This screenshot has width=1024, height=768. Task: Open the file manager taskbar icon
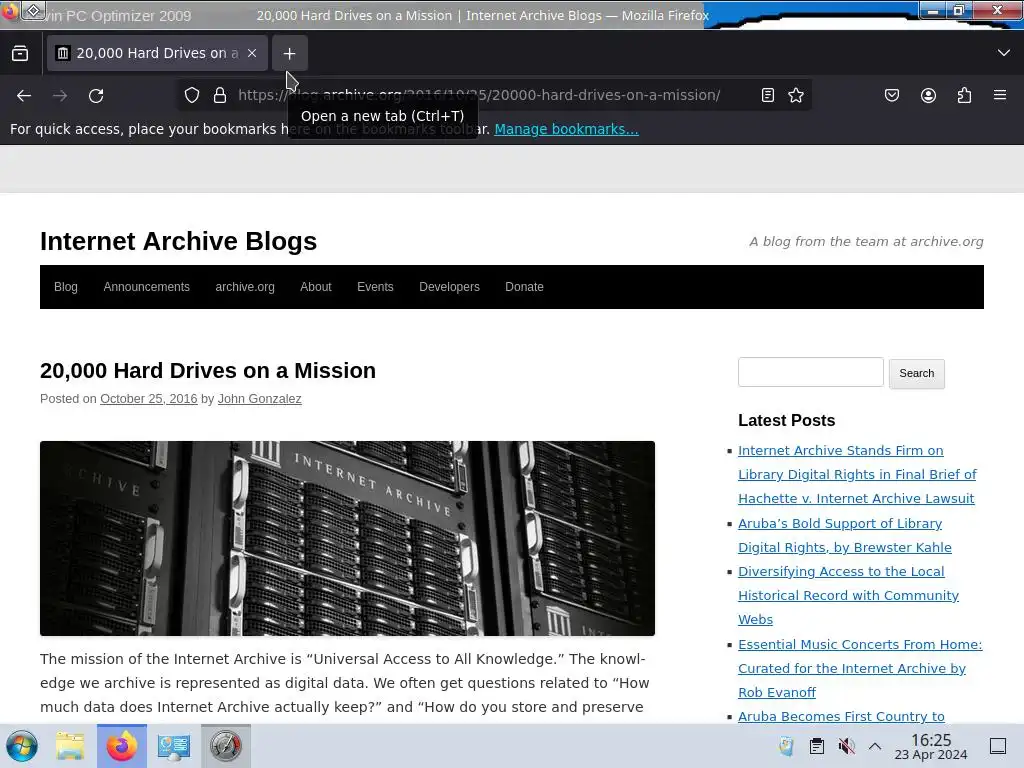pos(70,746)
